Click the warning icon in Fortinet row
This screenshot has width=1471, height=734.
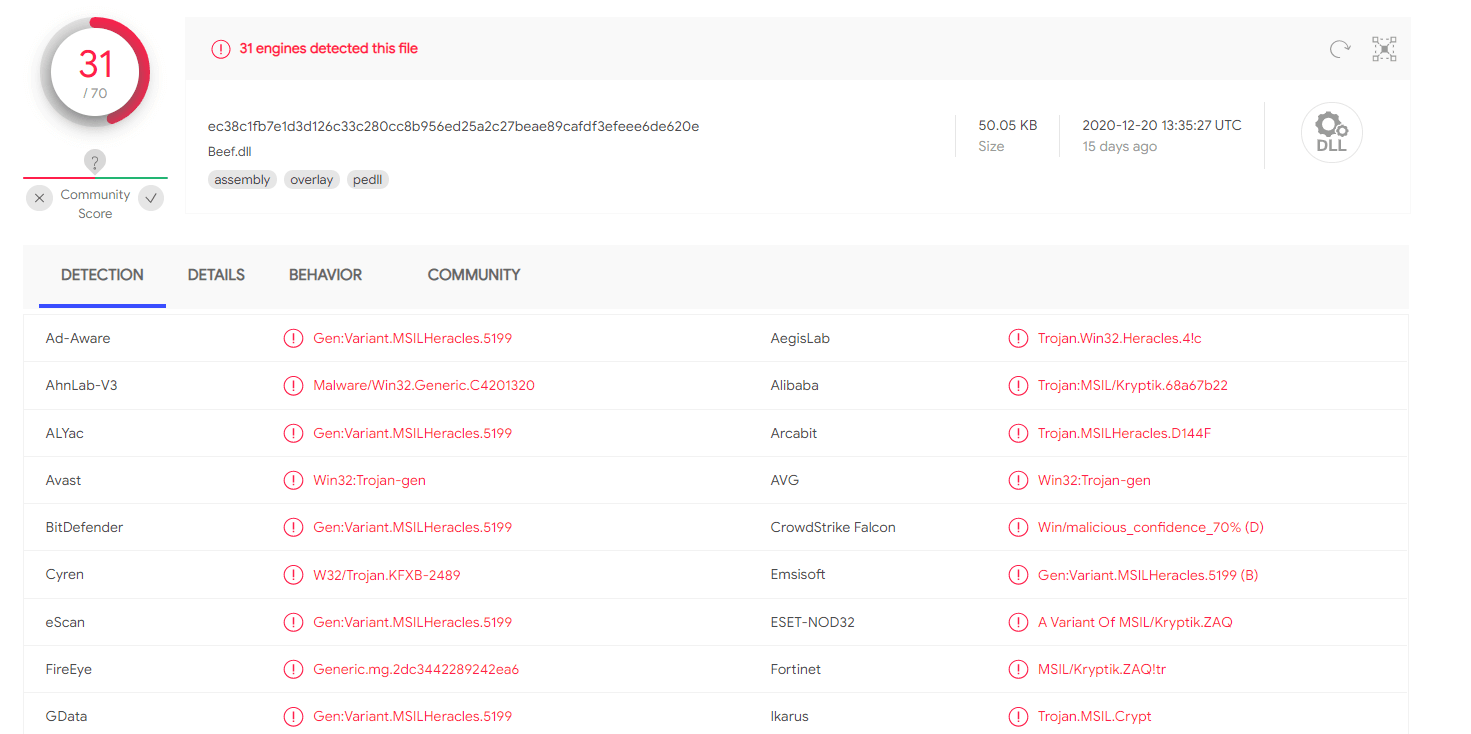[1018, 669]
